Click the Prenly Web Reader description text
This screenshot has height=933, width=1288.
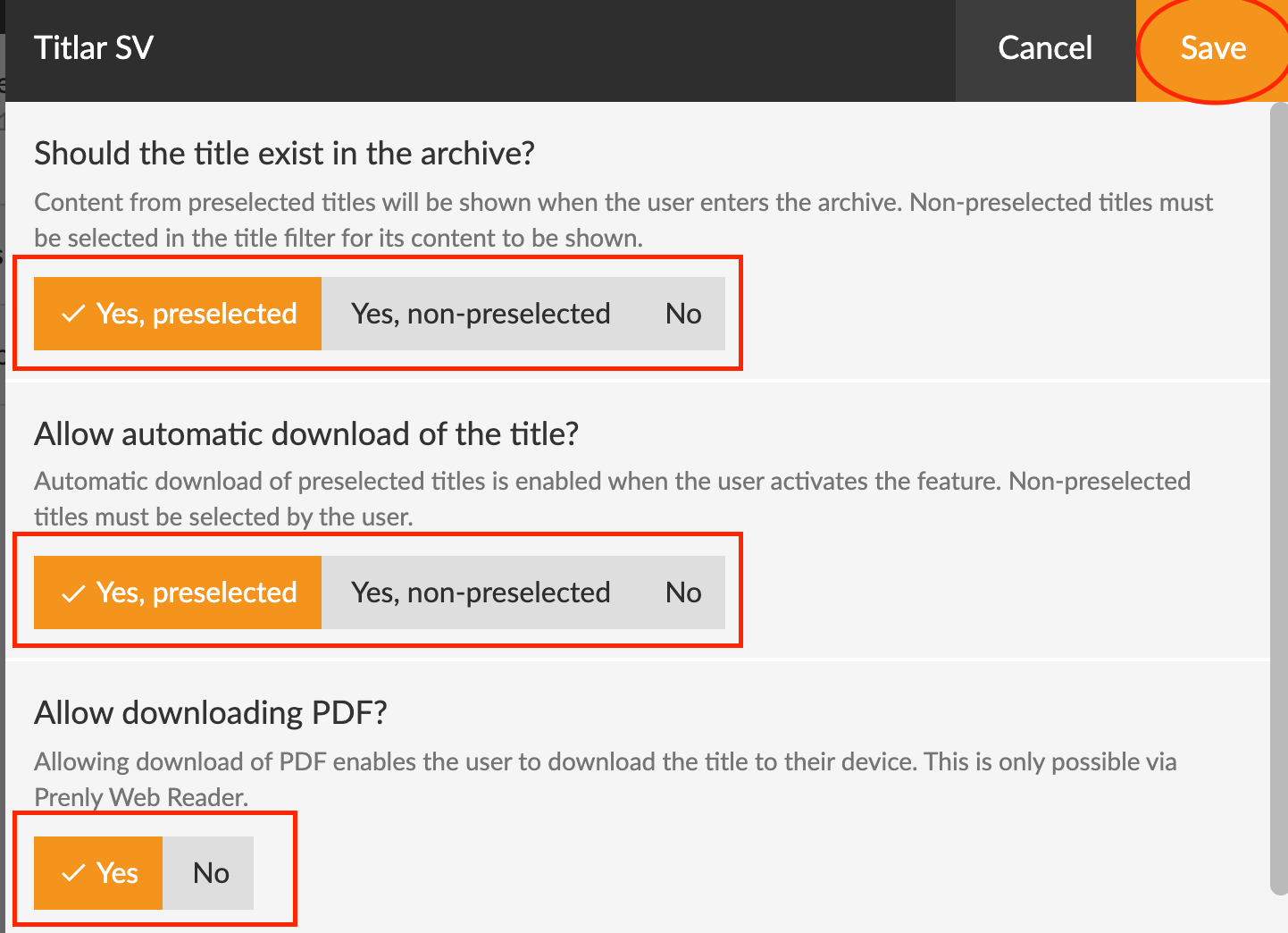(x=605, y=778)
